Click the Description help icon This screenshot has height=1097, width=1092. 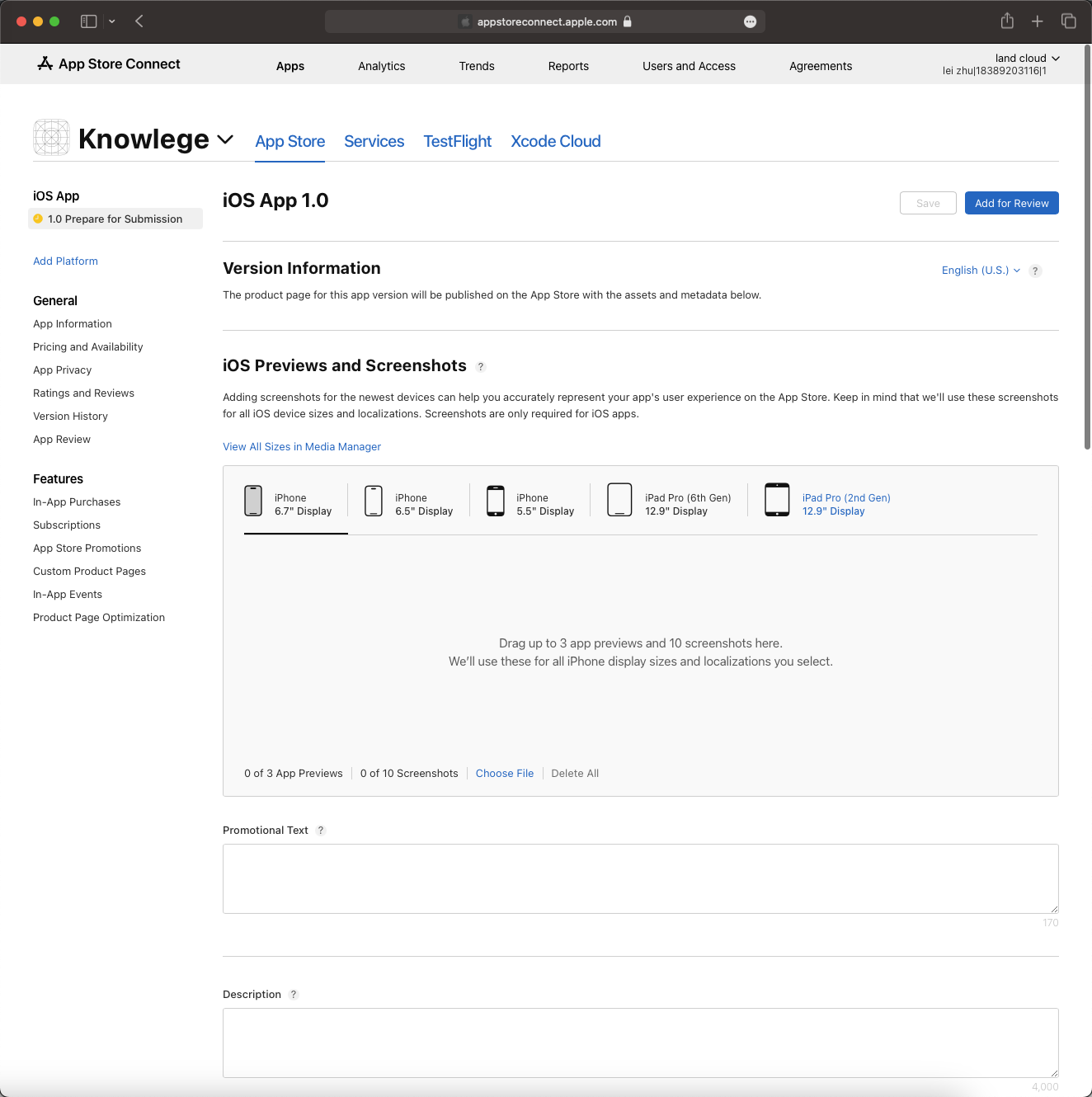tap(294, 995)
